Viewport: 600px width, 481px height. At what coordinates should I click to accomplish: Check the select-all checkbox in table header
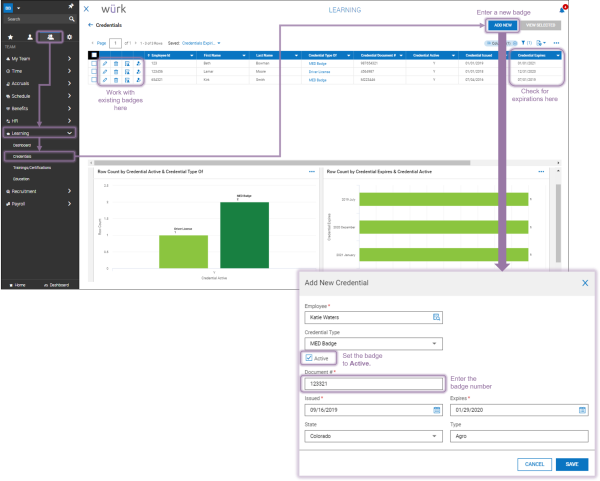pos(94,55)
